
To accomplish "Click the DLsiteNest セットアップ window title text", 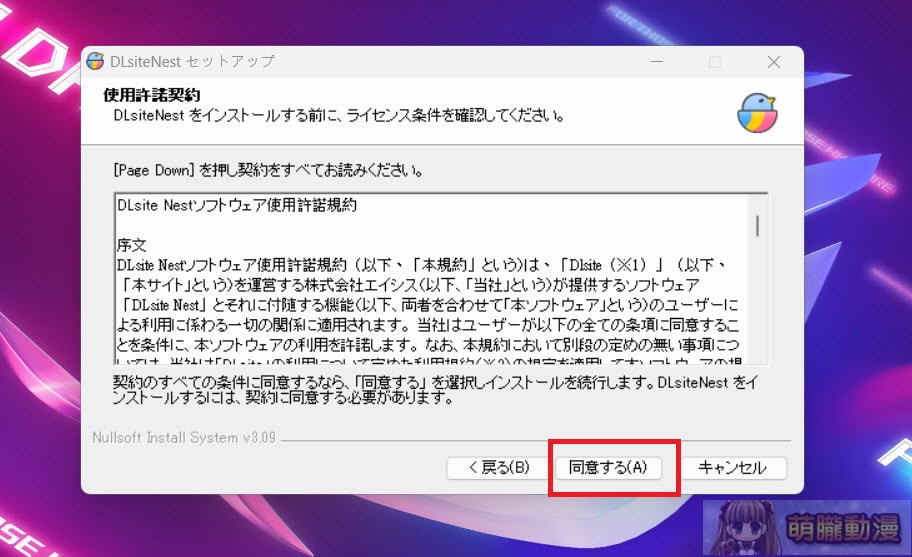I will click(x=192, y=62).
